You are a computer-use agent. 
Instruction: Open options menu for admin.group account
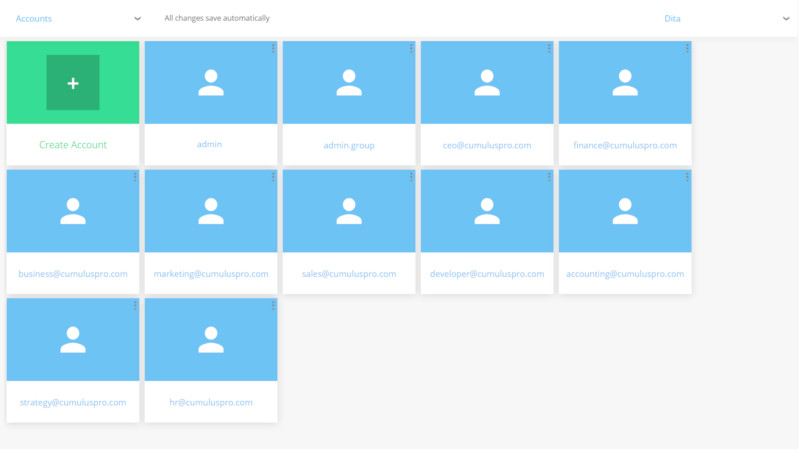tap(411, 48)
